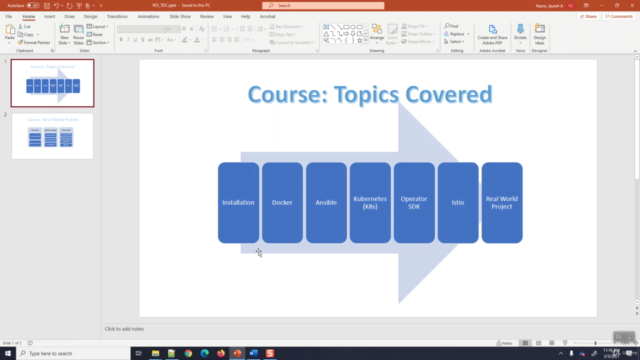Click the Share button

(588, 16)
